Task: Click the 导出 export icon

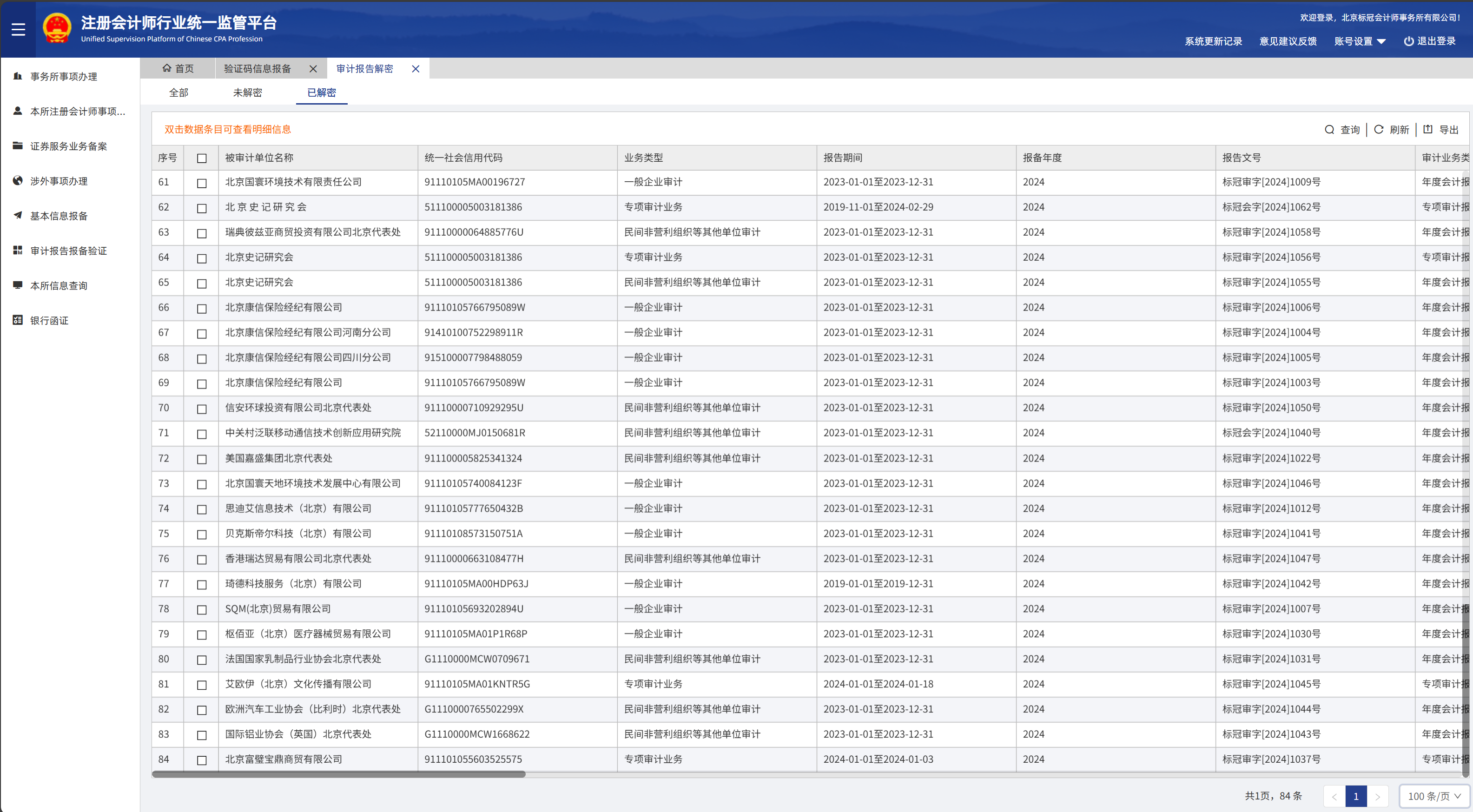Action: coord(1428,129)
